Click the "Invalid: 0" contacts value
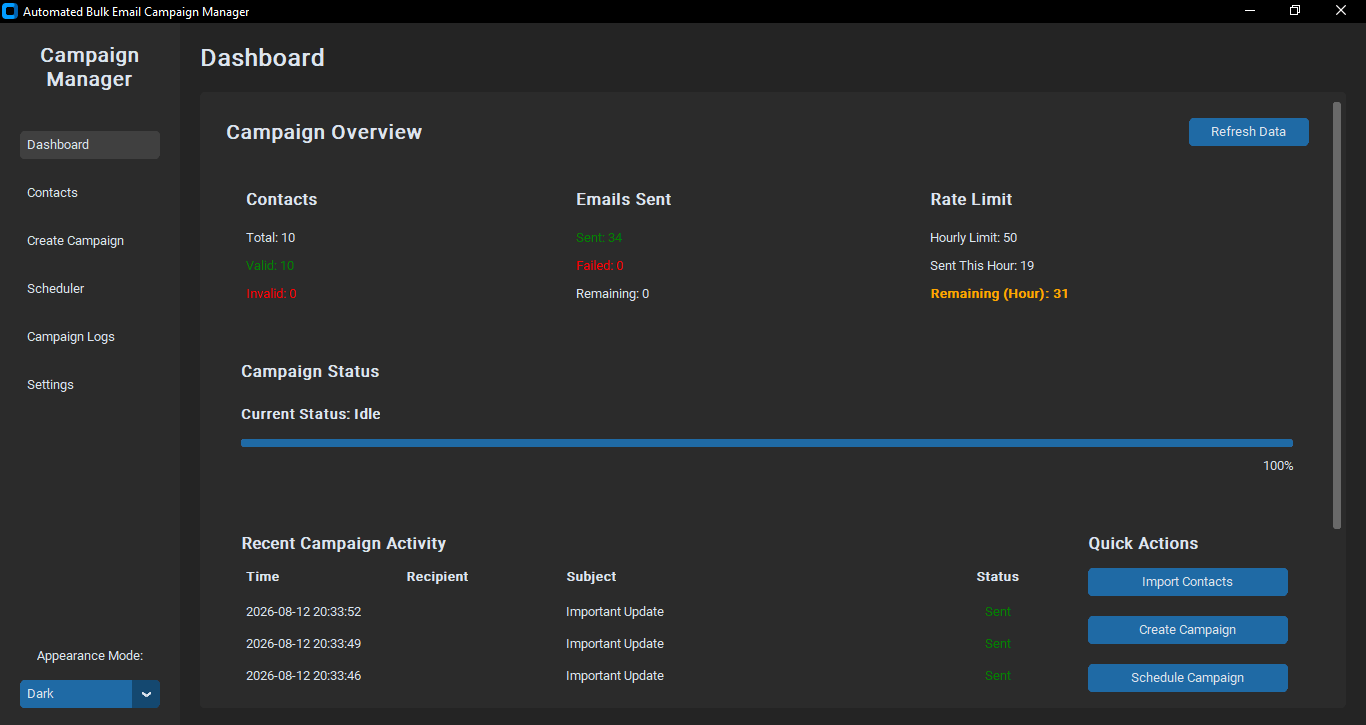Viewport: 1366px width, 725px height. (x=272, y=294)
